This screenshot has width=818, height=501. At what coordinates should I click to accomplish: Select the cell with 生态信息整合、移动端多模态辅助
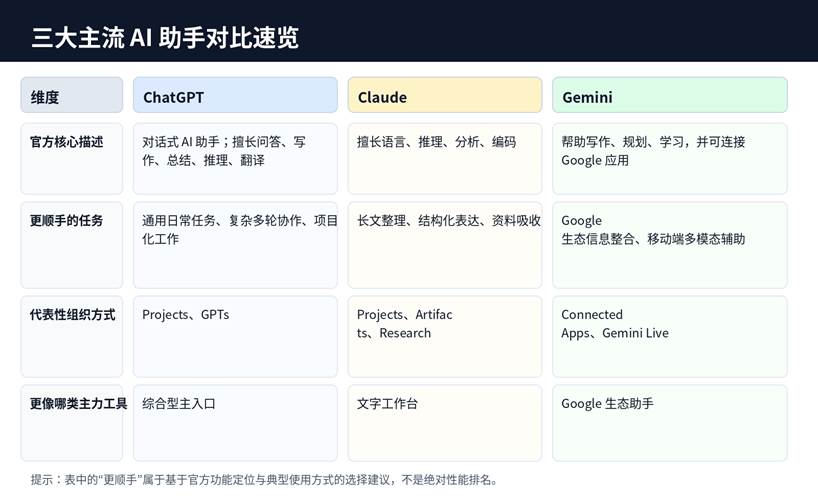tap(669, 244)
